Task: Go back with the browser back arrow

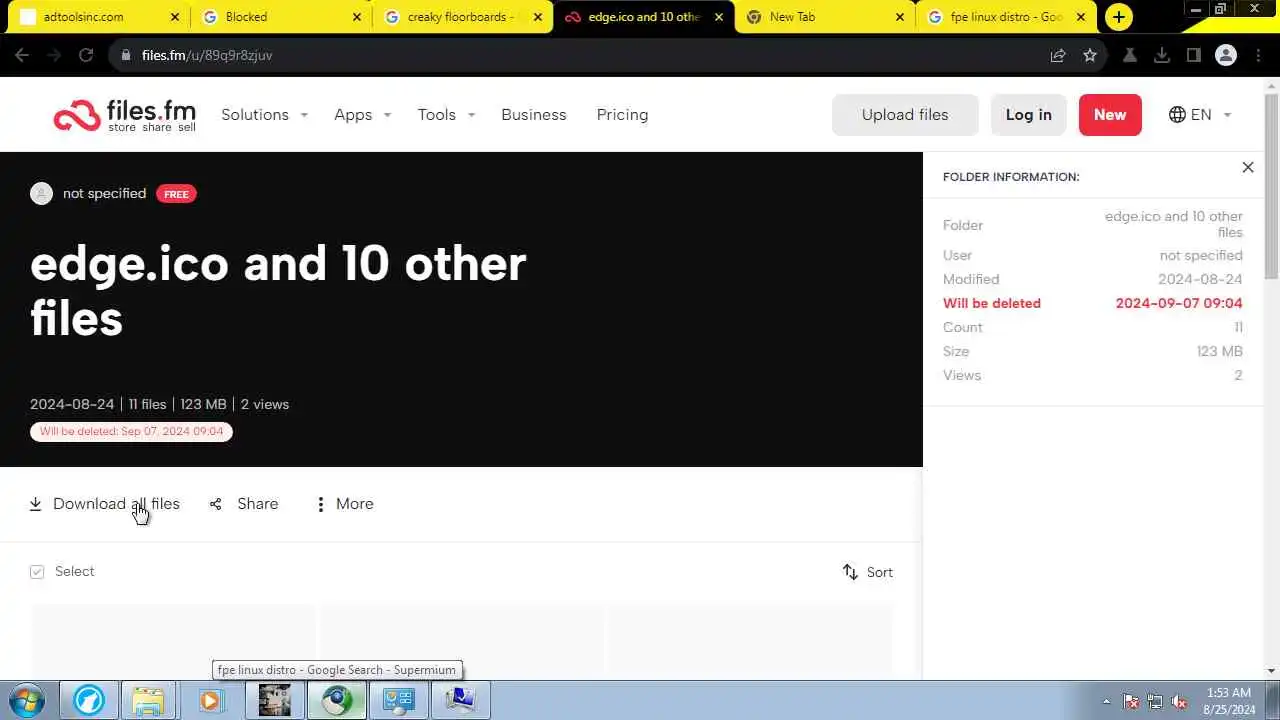Action: click(x=22, y=55)
